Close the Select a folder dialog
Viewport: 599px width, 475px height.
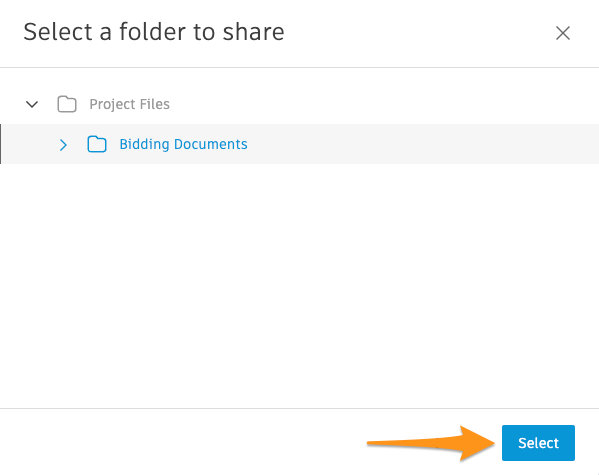(x=563, y=33)
